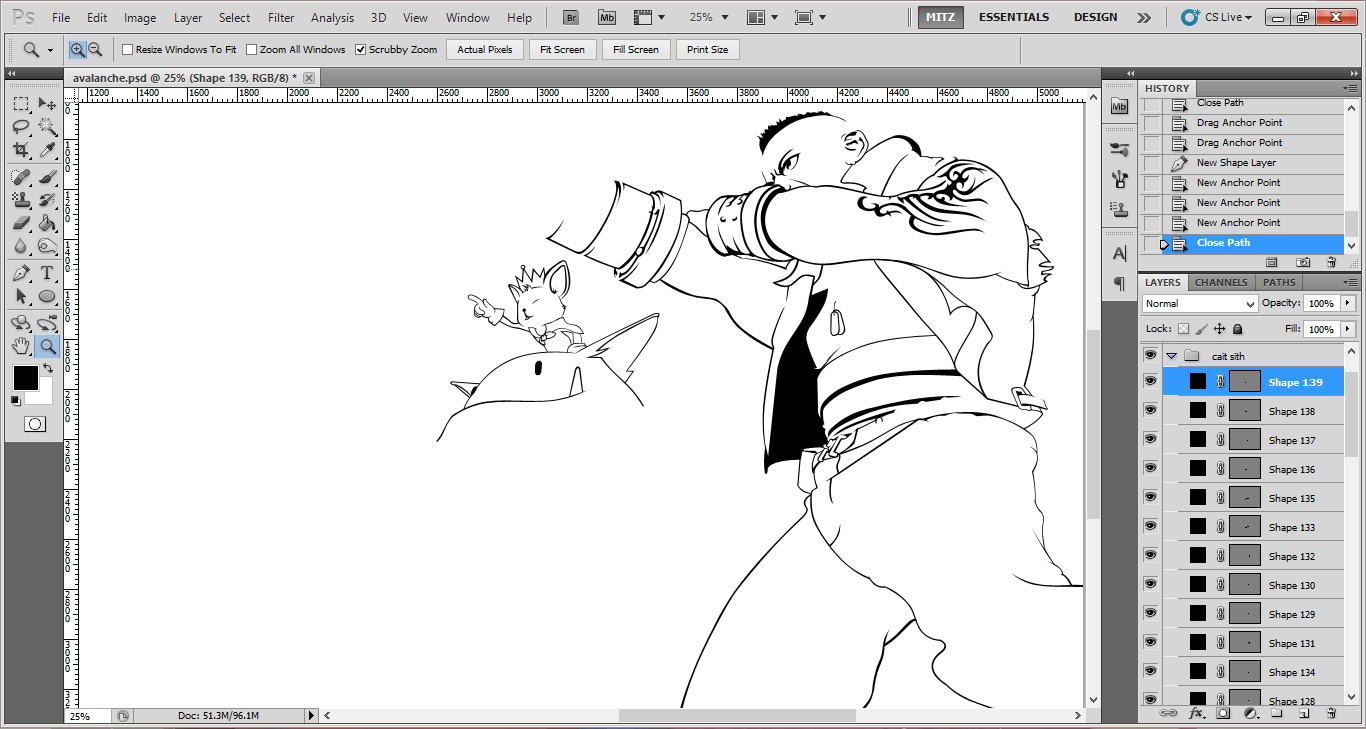This screenshot has height=729, width=1366.
Task: Delete layer using Layers panel trash icon
Action: (x=1331, y=714)
